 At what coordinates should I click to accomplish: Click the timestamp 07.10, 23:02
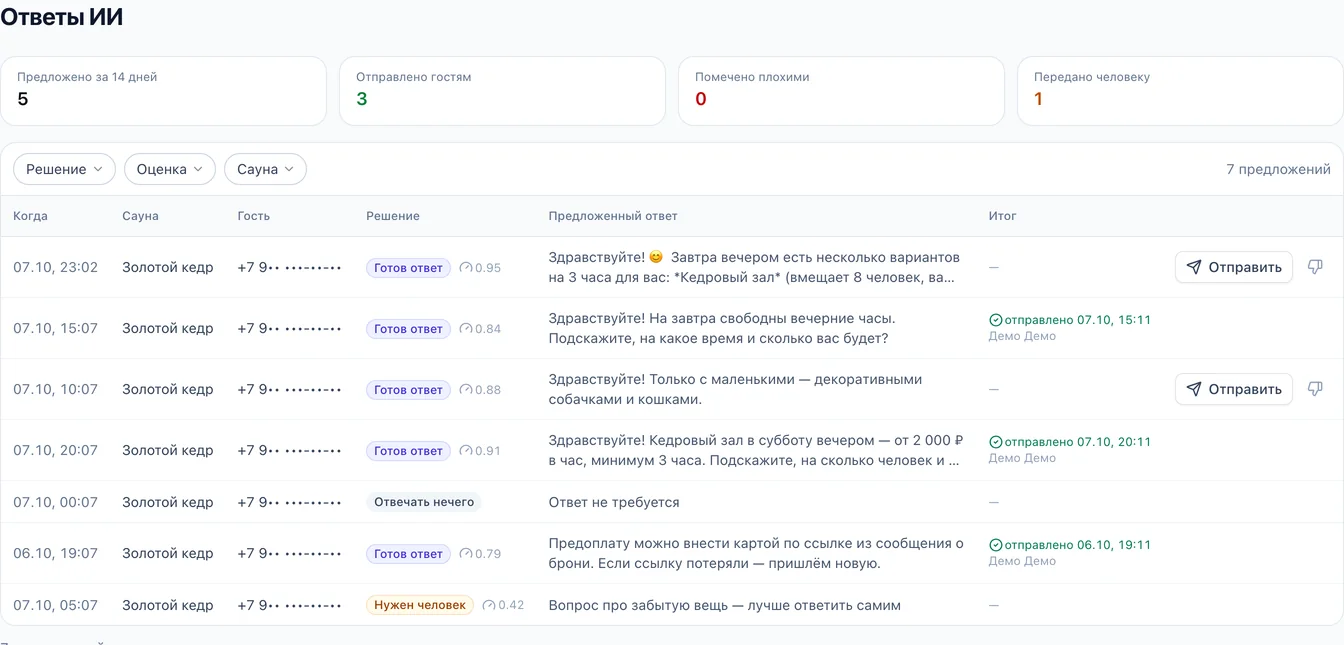56,267
